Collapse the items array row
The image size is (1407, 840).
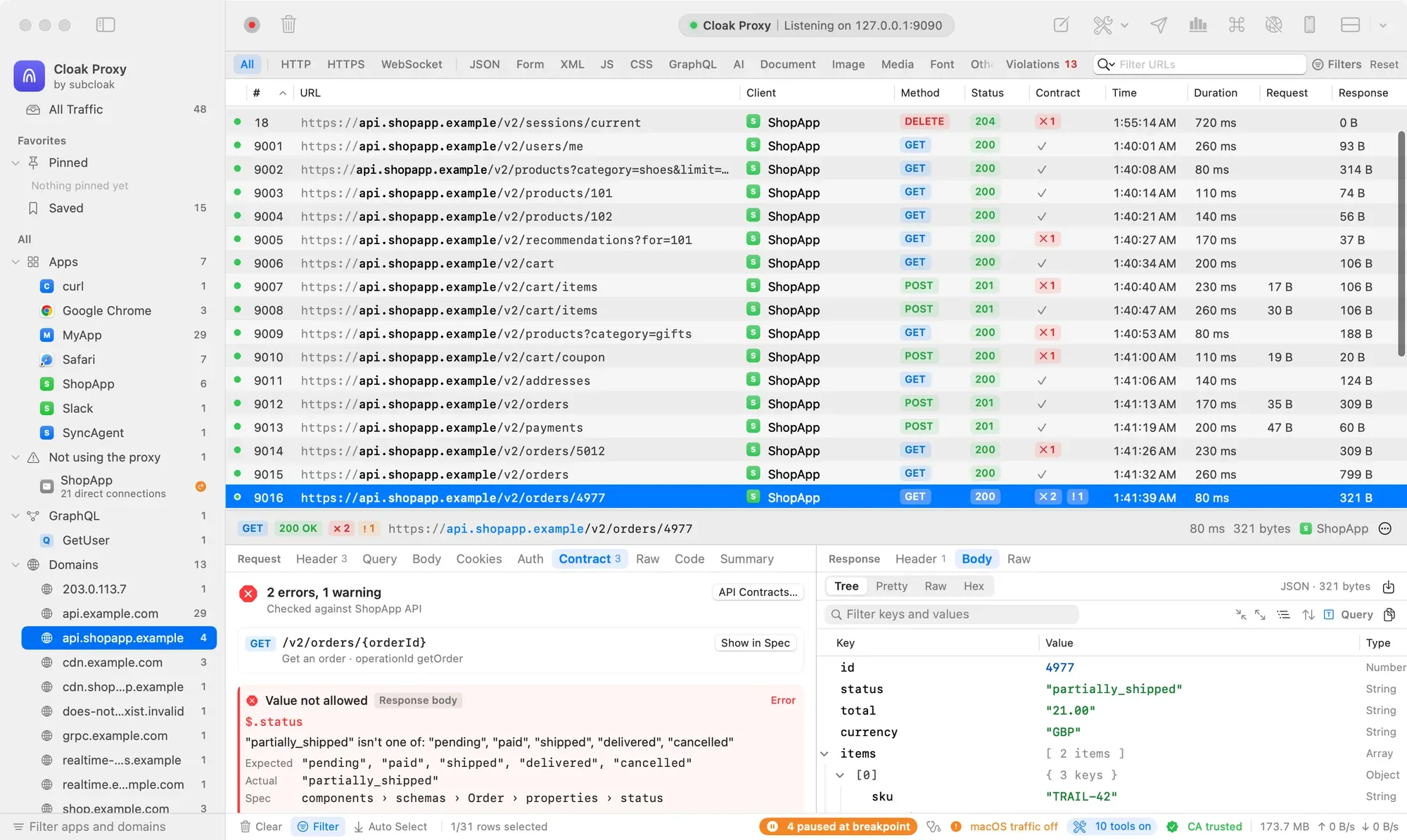[x=825, y=753]
